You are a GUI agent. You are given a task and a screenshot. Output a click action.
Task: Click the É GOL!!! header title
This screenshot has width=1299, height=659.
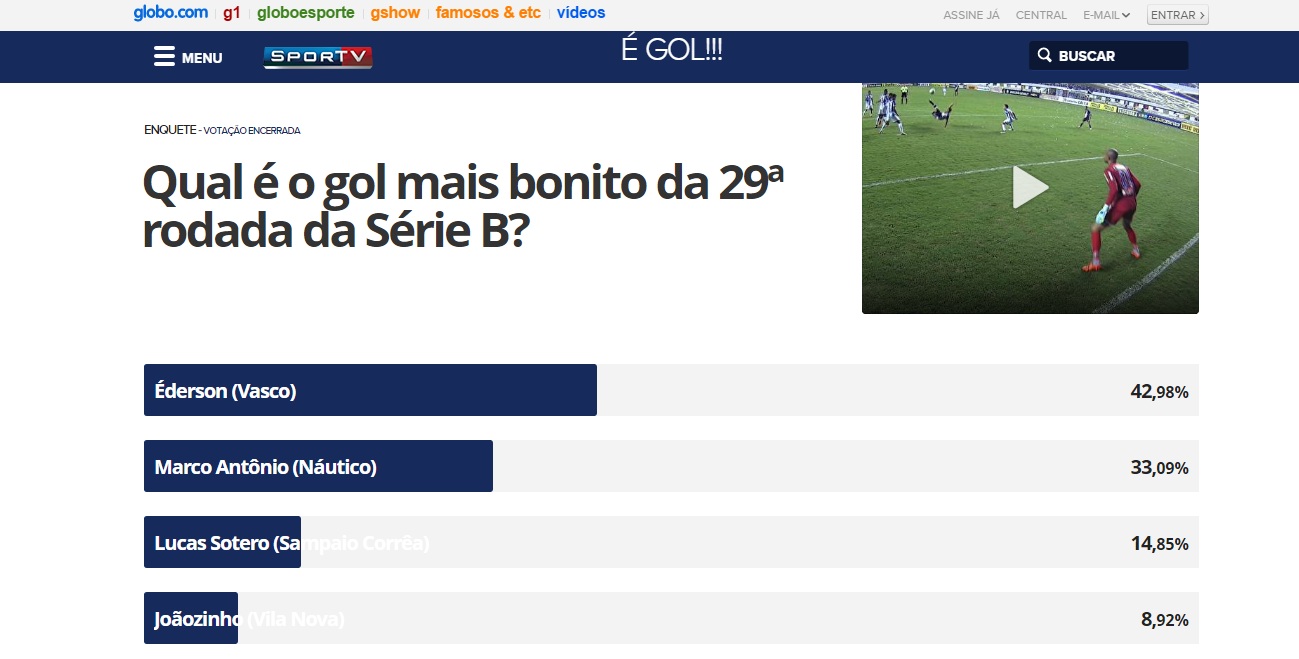[671, 51]
